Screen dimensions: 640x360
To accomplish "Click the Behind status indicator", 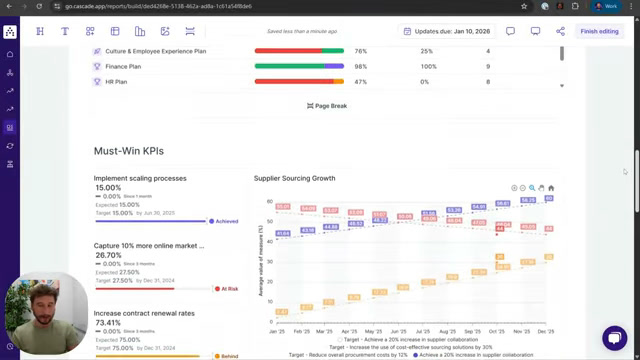I will 227,356.
